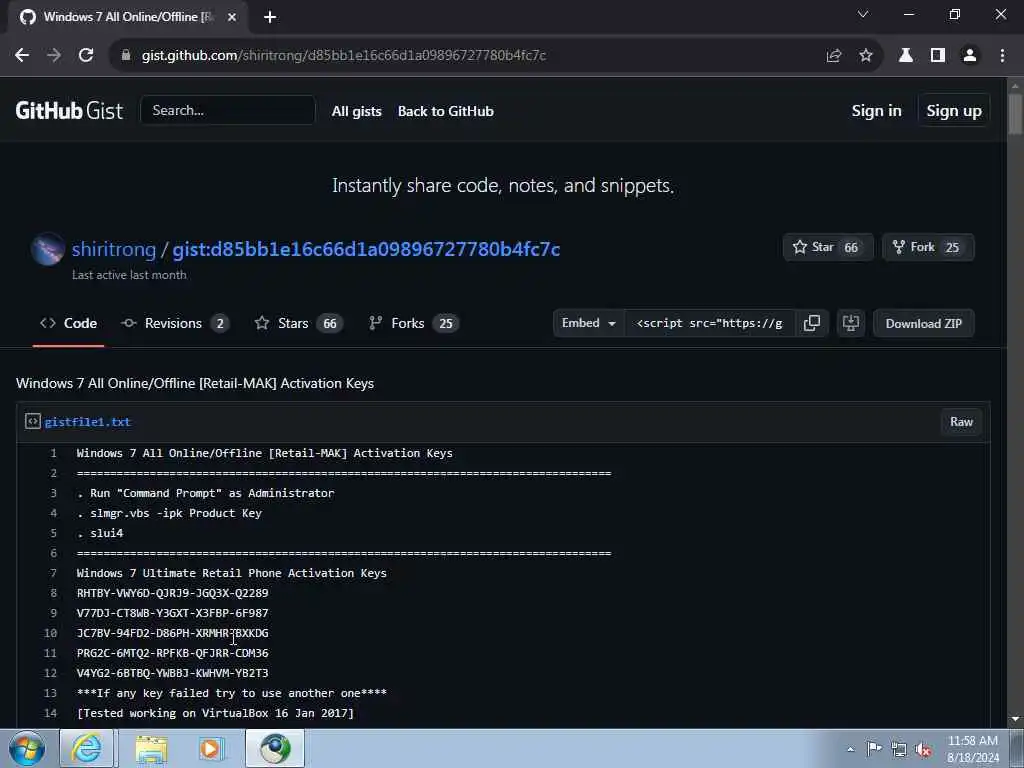Open the Chrome profile icon
Viewport: 1024px width, 768px height.
coord(970,56)
